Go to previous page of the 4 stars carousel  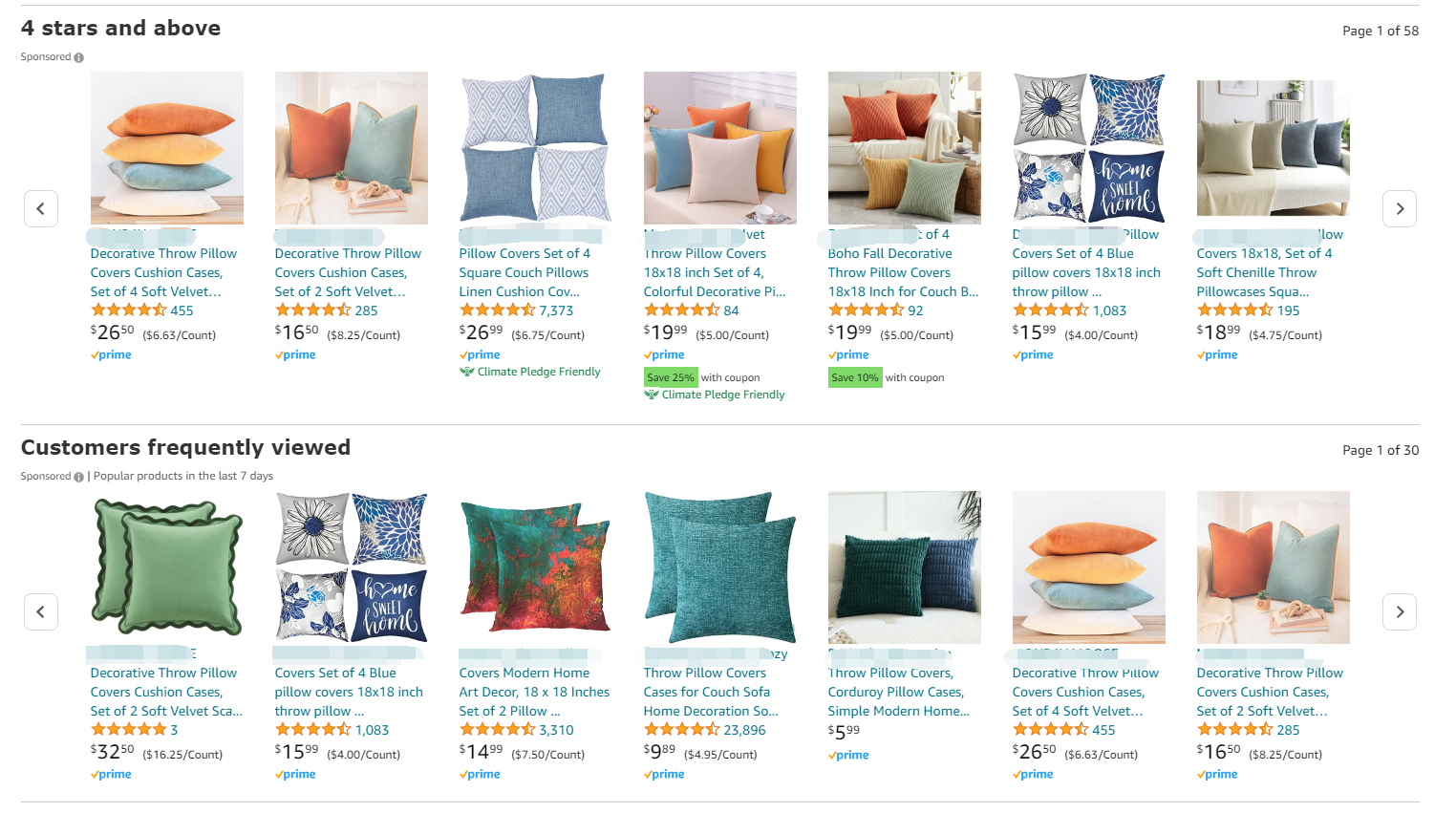point(41,208)
